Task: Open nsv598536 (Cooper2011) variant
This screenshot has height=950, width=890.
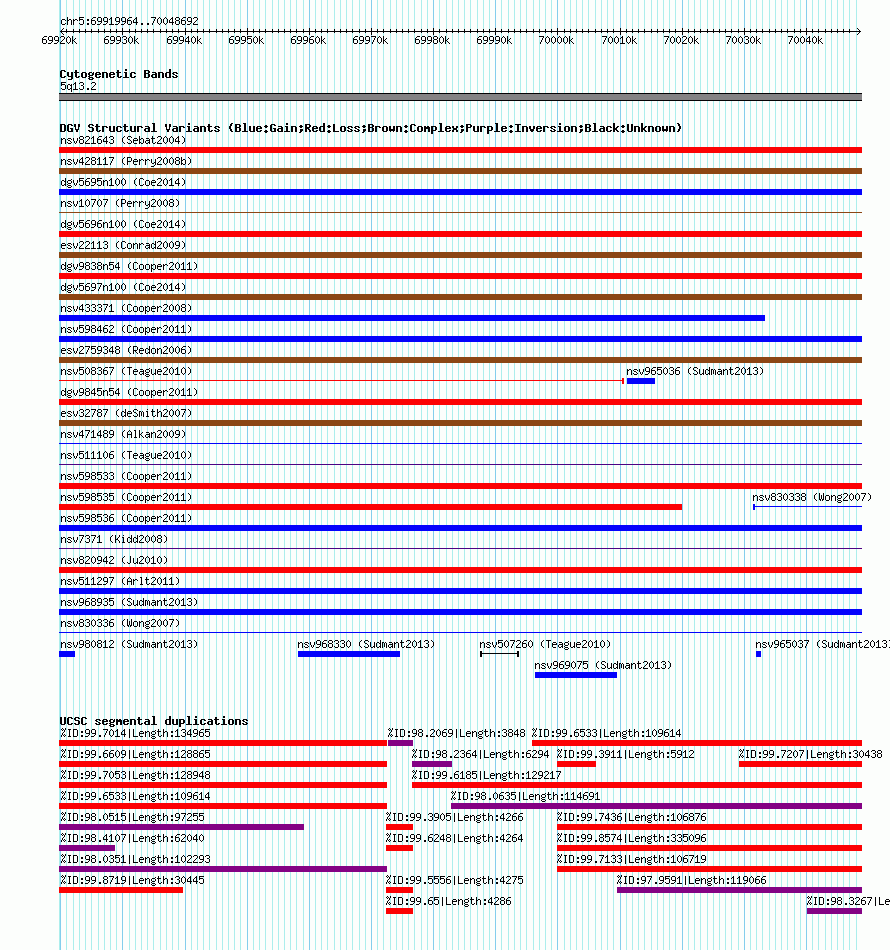Action: click(126, 519)
